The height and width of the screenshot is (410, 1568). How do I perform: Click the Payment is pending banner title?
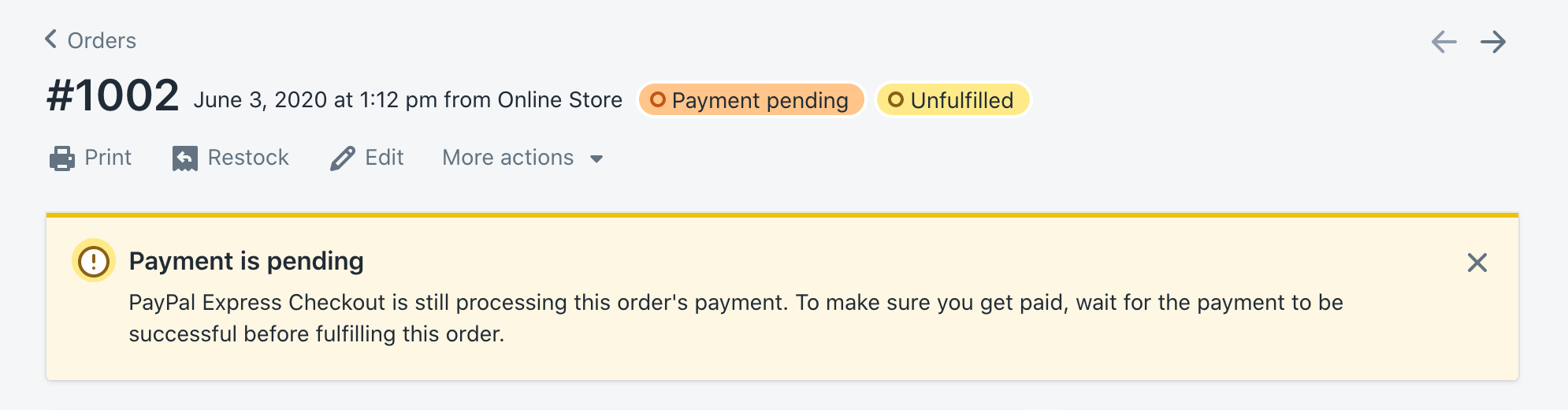246,261
